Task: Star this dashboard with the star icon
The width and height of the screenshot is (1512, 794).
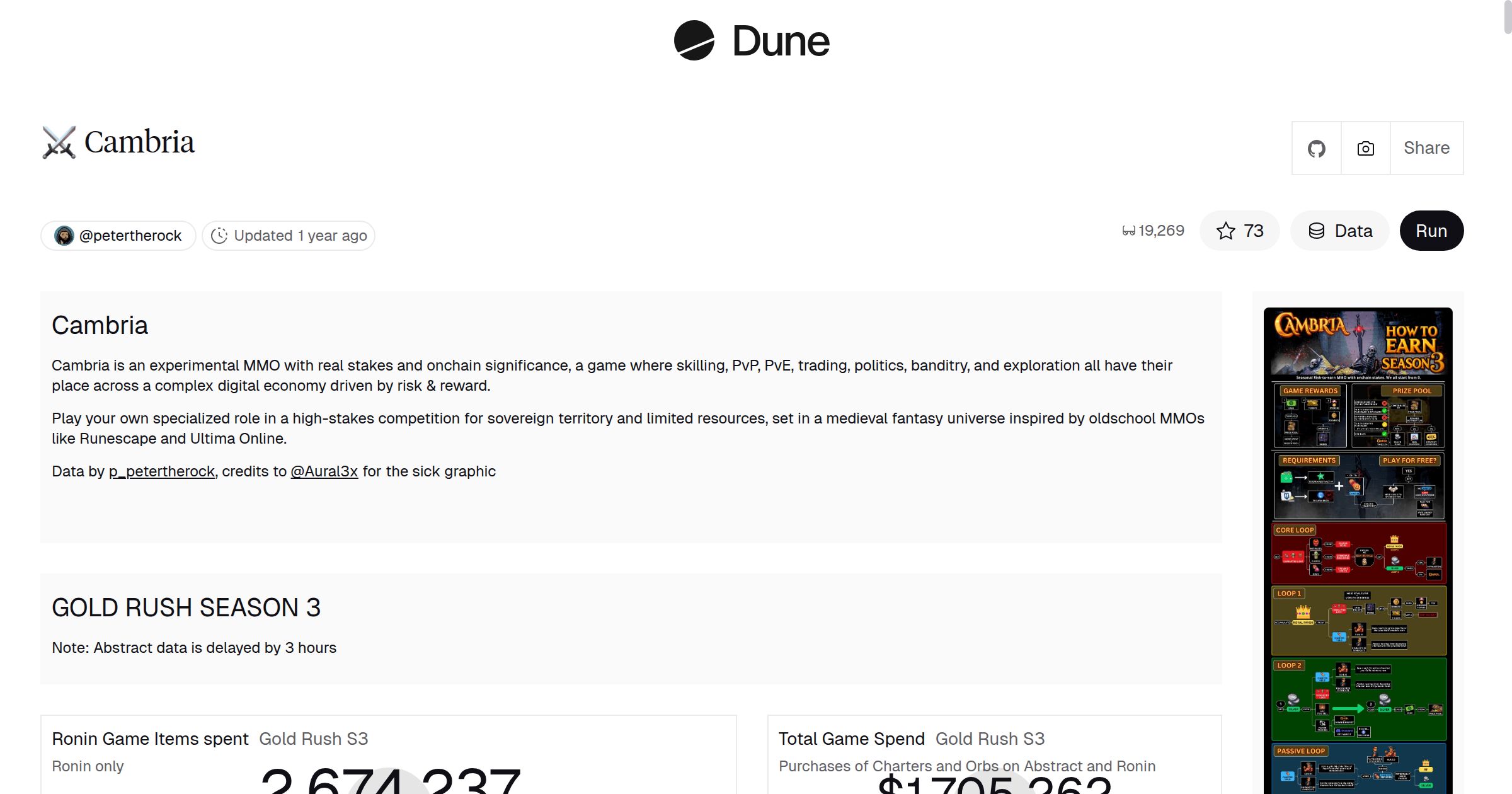Action: [x=1226, y=231]
